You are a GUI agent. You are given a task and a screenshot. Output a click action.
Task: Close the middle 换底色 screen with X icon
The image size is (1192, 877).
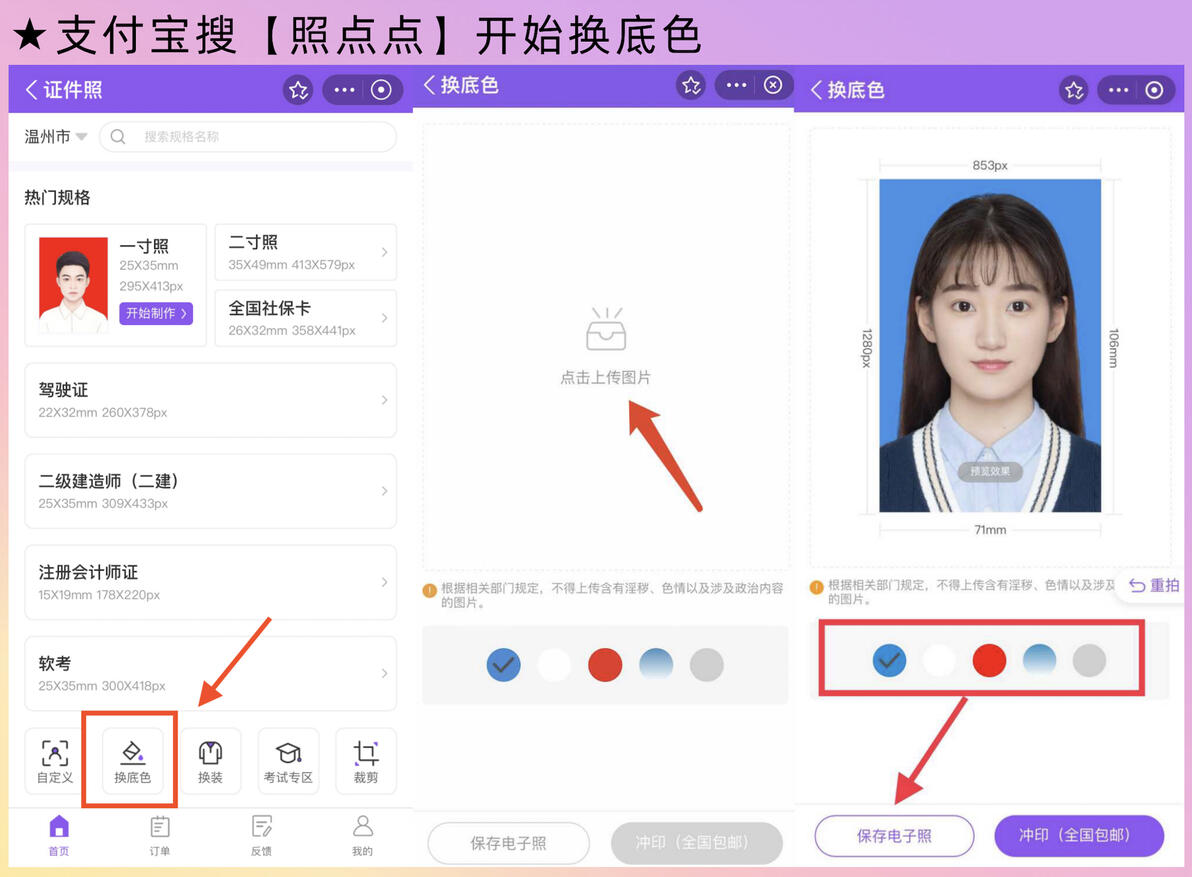(x=773, y=85)
